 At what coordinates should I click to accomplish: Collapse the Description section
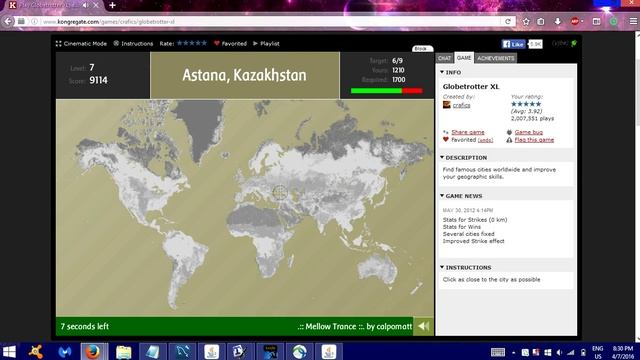463,158
